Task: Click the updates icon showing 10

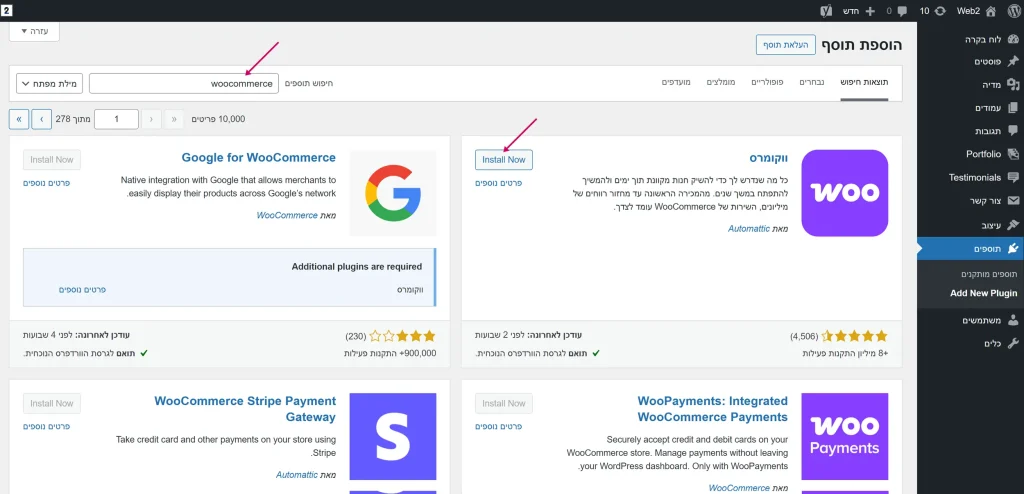Action: click(x=941, y=11)
